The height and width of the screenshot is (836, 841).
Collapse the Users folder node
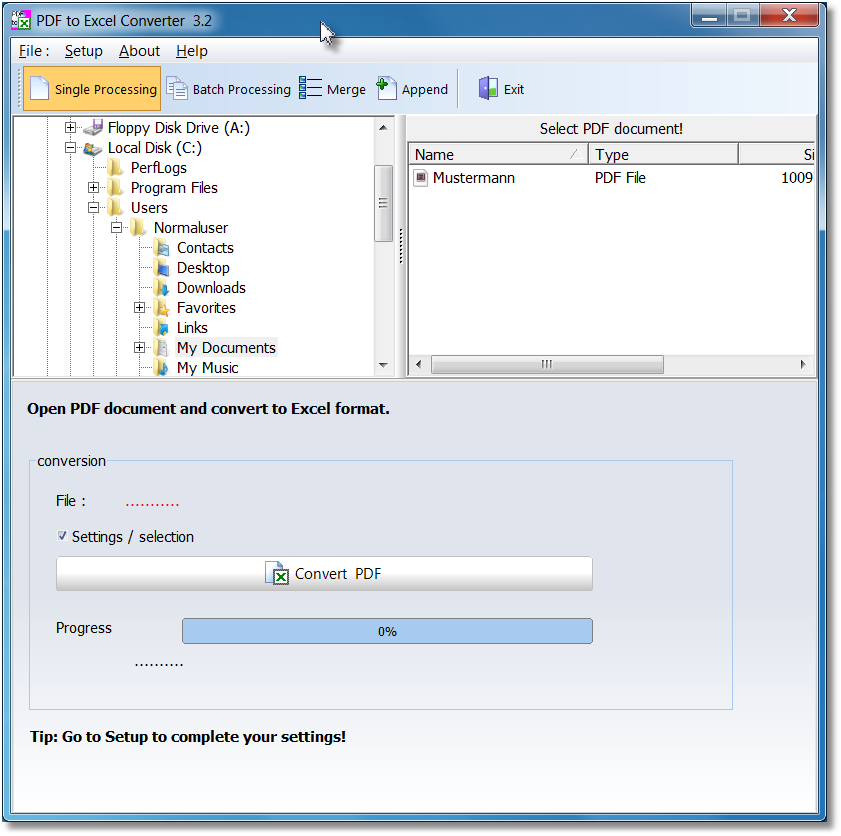pyautogui.click(x=93, y=208)
